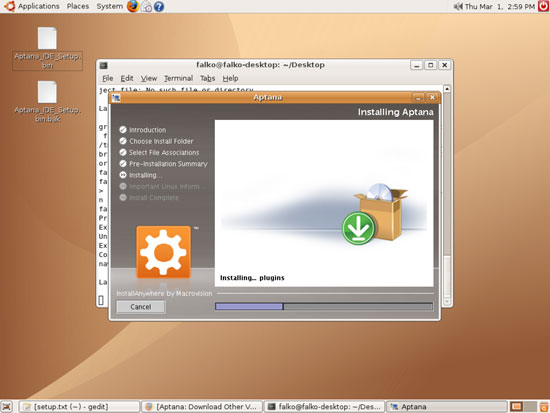Screen dimensions: 550x413
Task: Click the terminal scrollbar down arrow
Action: point(447,301)
